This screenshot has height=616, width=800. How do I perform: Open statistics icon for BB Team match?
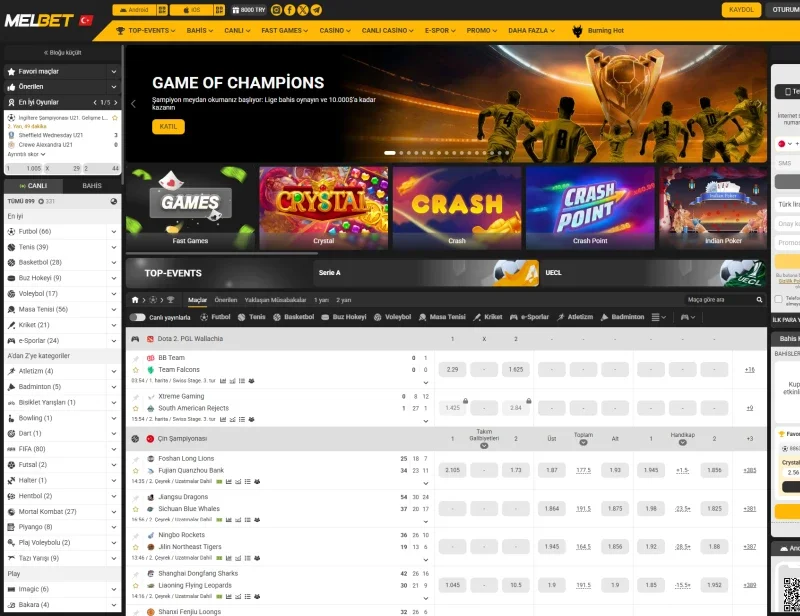[x=223, y=381]
